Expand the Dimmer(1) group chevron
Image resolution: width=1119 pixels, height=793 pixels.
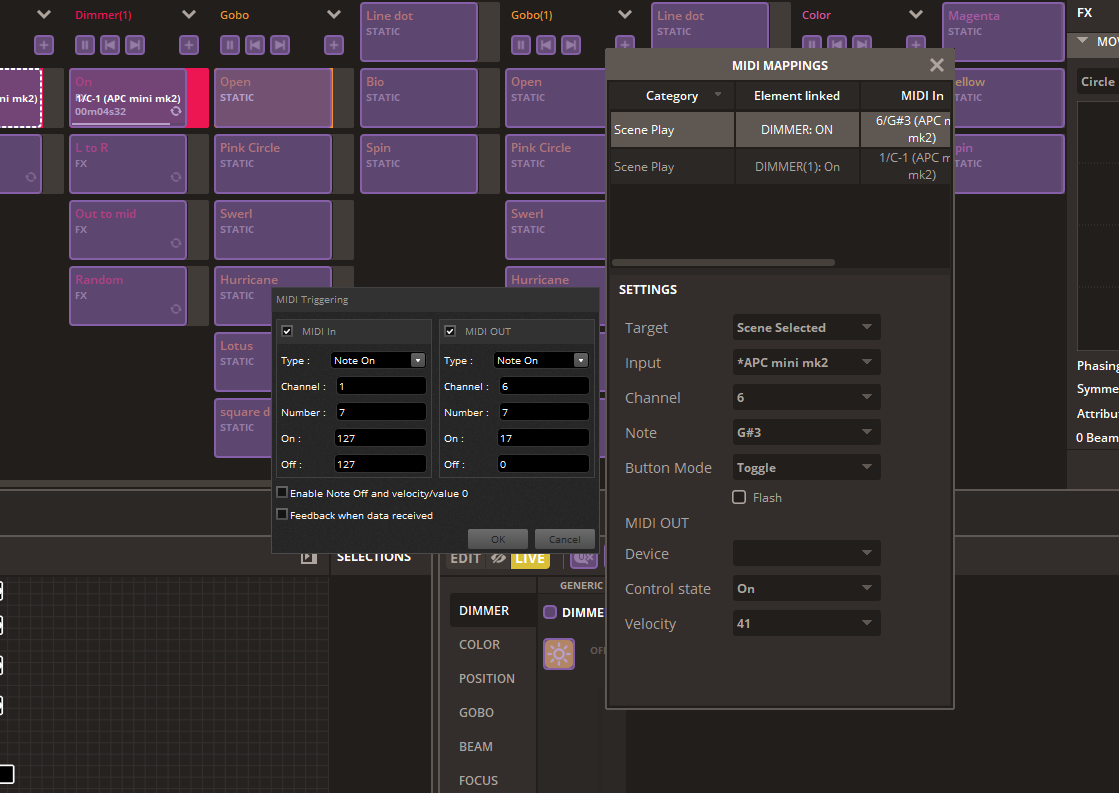(188, 14)
